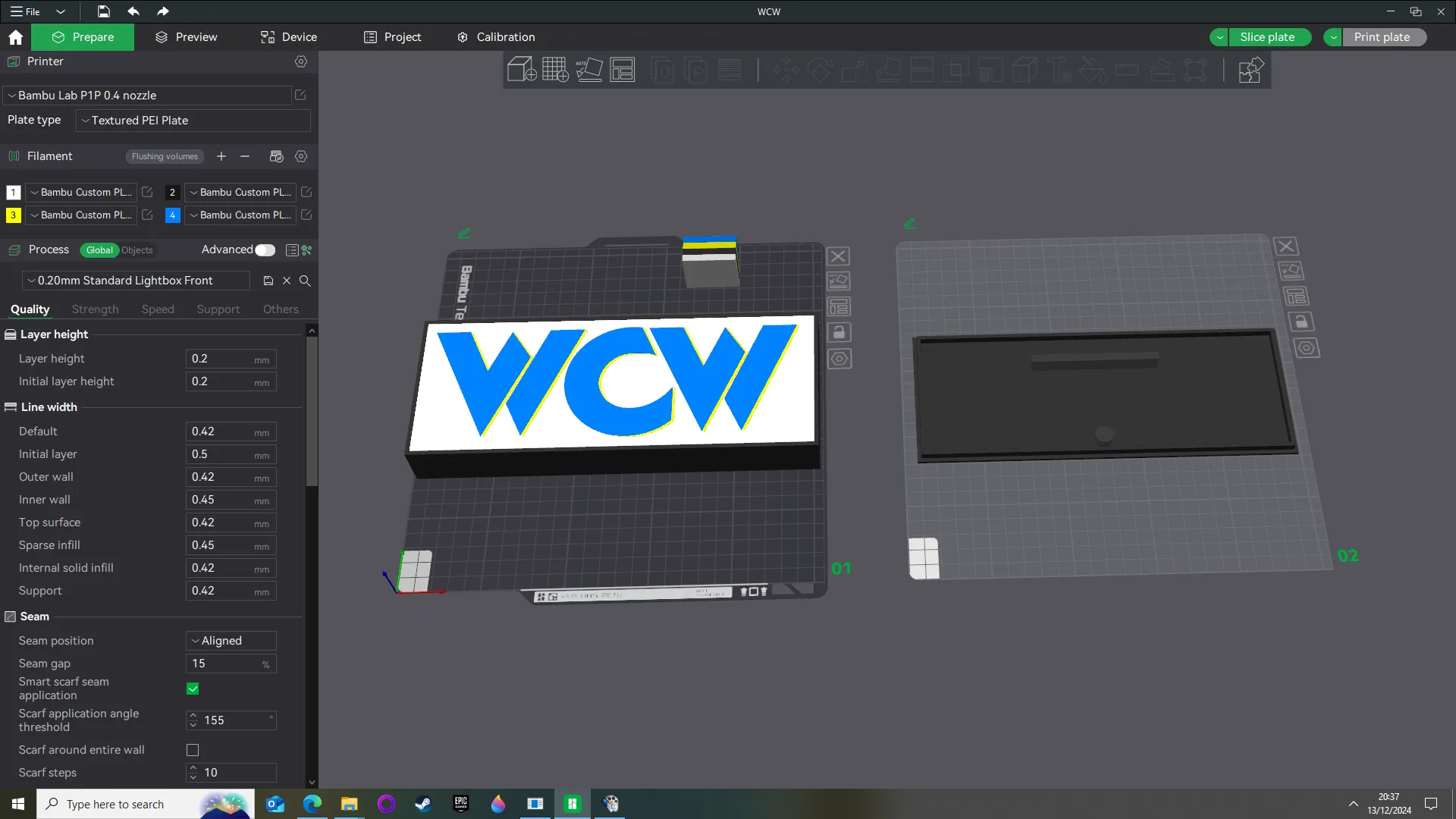Viewport: 1456px width, 819px height.
Task: Disable Smart scarf seam application checkbox
Action: pos(193,689)
